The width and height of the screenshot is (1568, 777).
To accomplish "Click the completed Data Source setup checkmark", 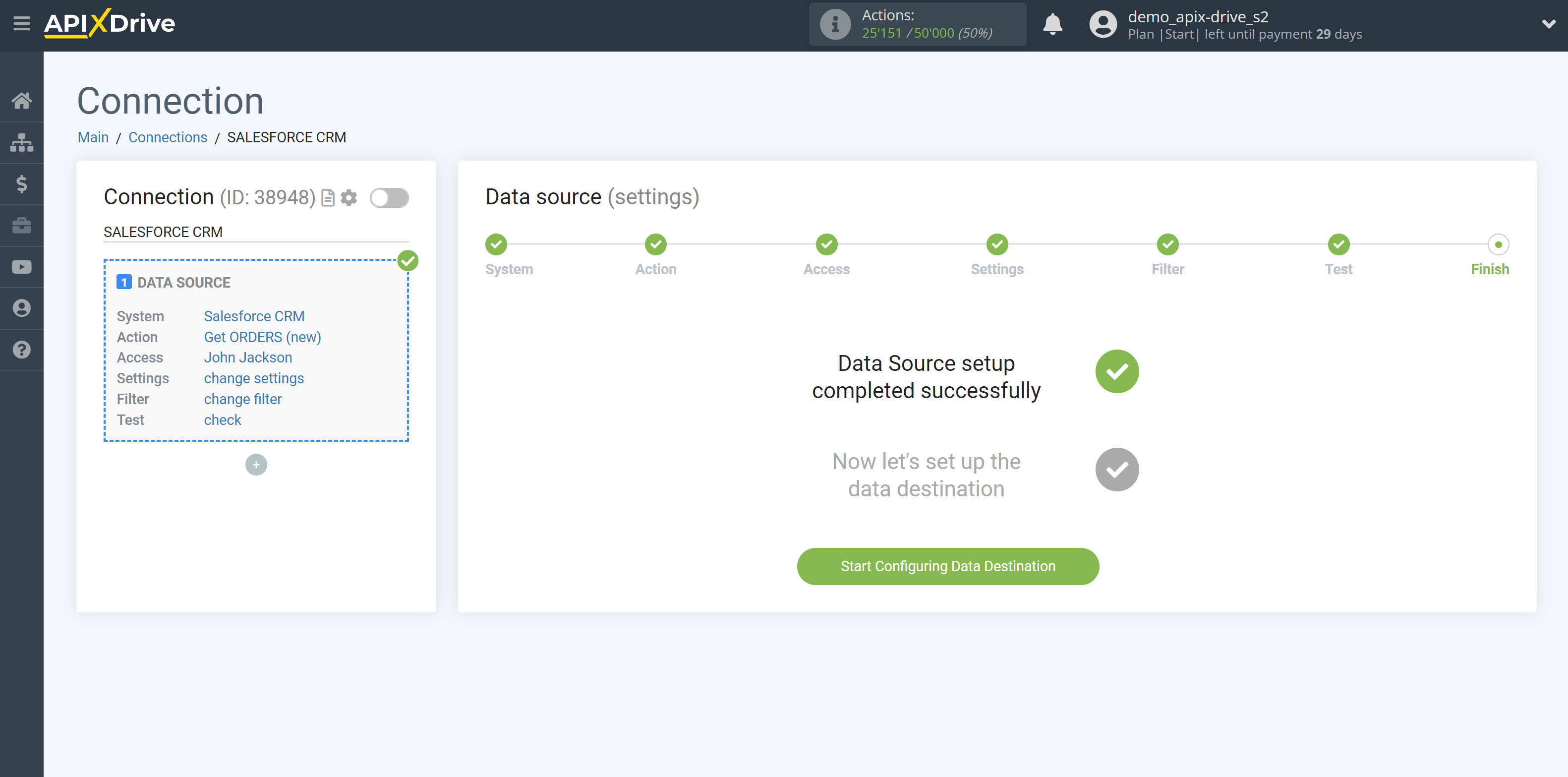I will point(1117,372).
